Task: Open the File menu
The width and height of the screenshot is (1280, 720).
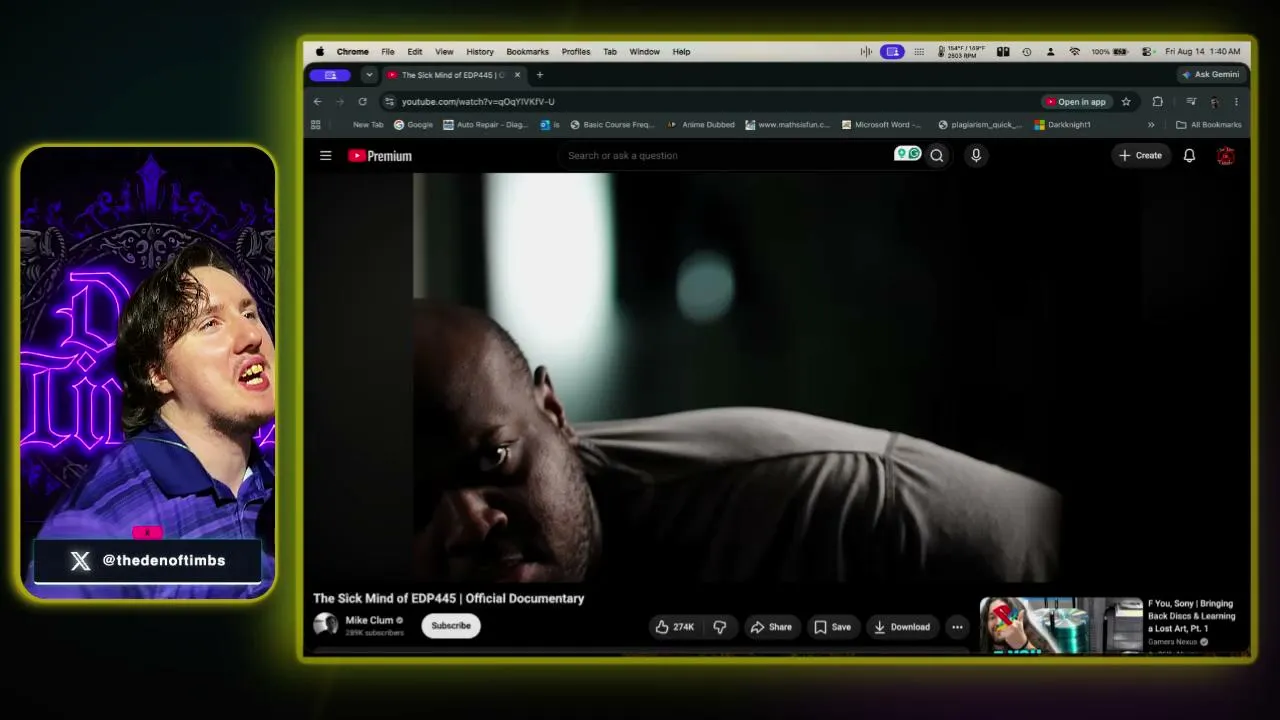Action: pyautogui.click(x=387, y=52)
